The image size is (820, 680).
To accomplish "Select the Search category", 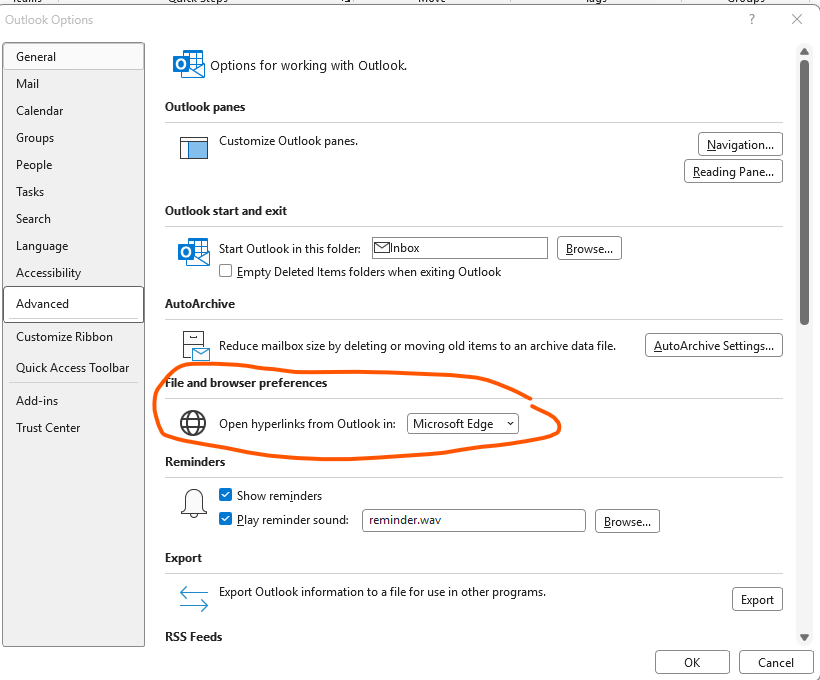I will click(74, 219).
